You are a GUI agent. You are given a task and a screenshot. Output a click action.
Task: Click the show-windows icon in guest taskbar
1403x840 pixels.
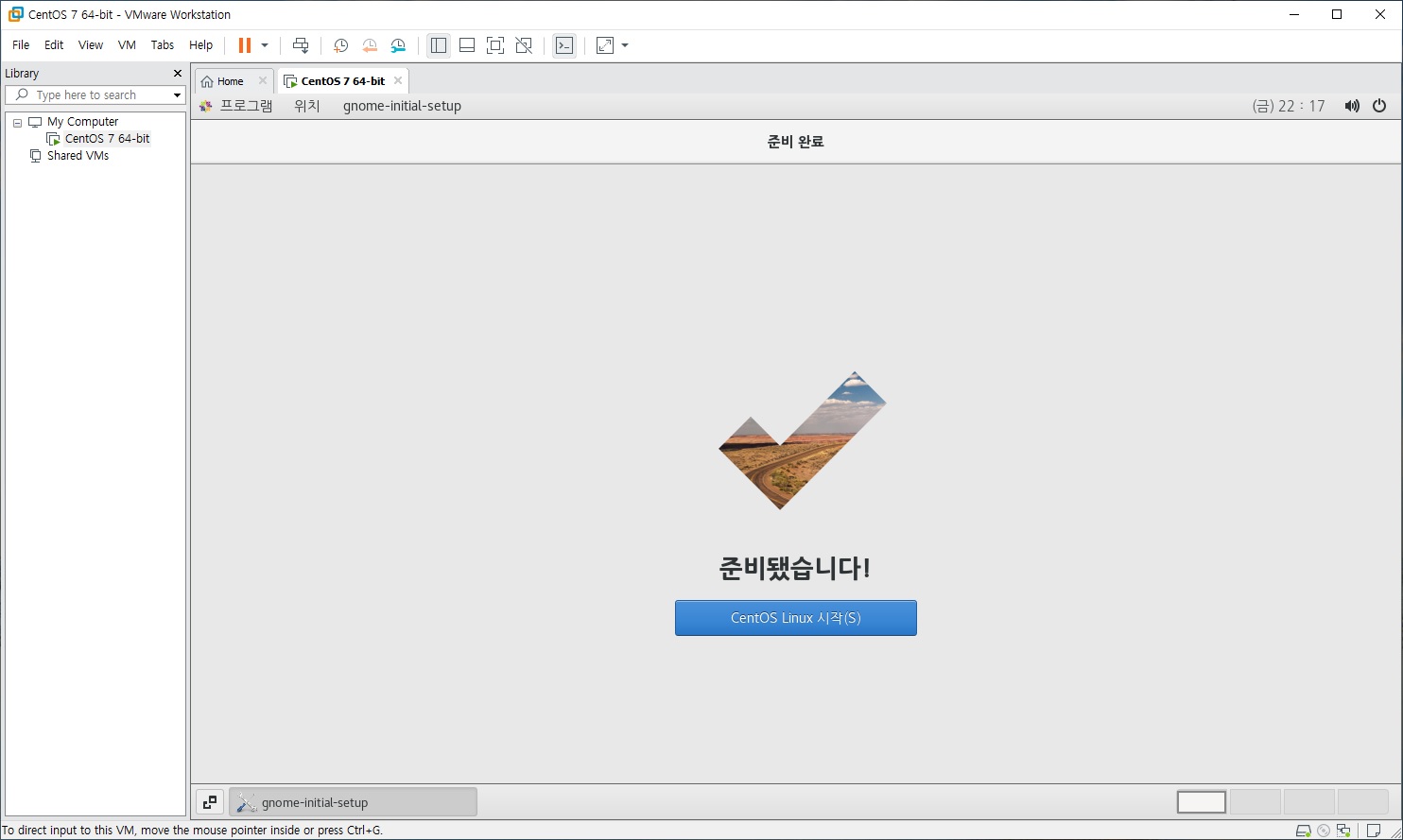click(210, 802)
